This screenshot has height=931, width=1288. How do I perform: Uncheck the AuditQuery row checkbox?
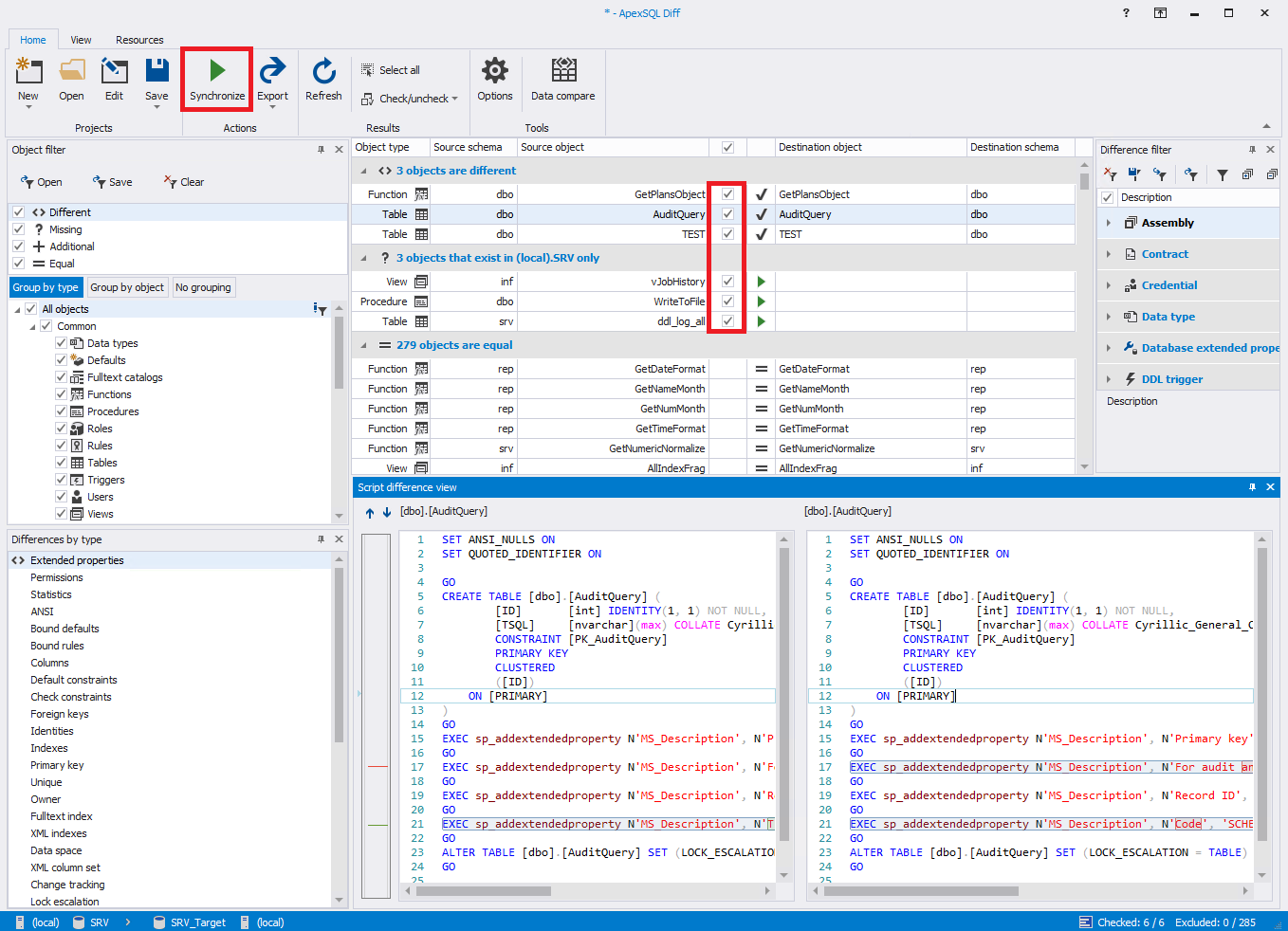coord(727,214)
